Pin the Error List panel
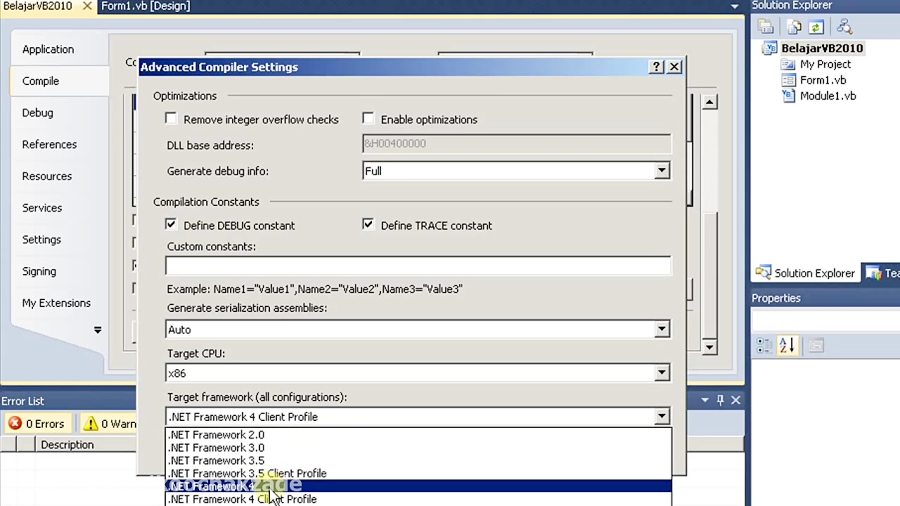The height and width of the screenshot is (506, 900). coord(720,400)
